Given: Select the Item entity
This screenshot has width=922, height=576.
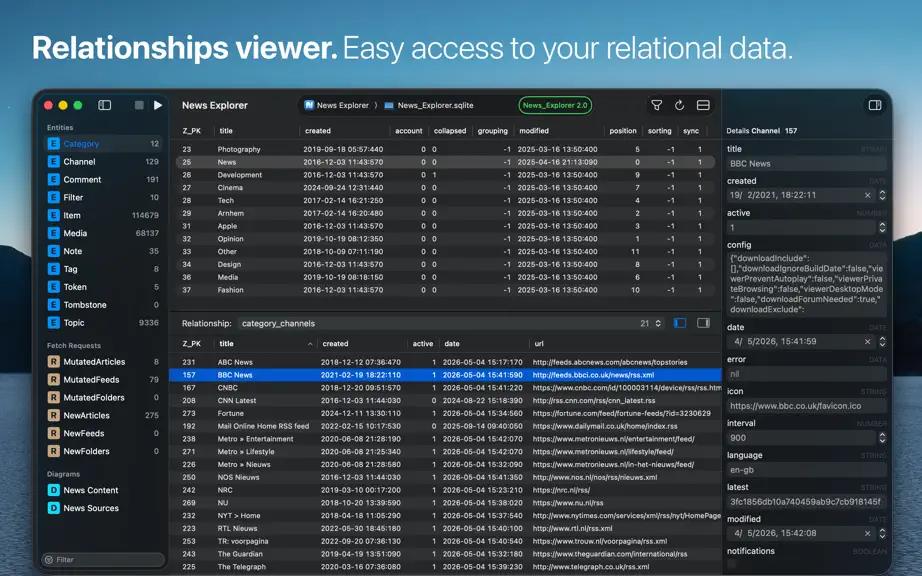Looking at the screenshot, I should 103,215.
